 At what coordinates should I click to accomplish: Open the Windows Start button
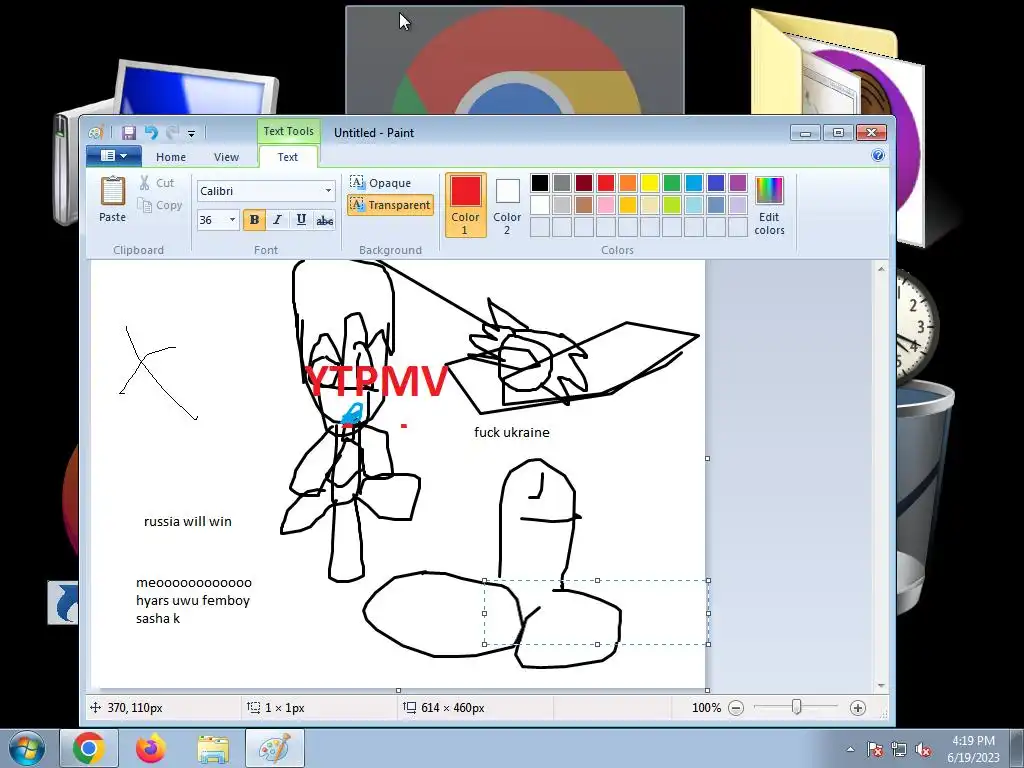point(27,748)
